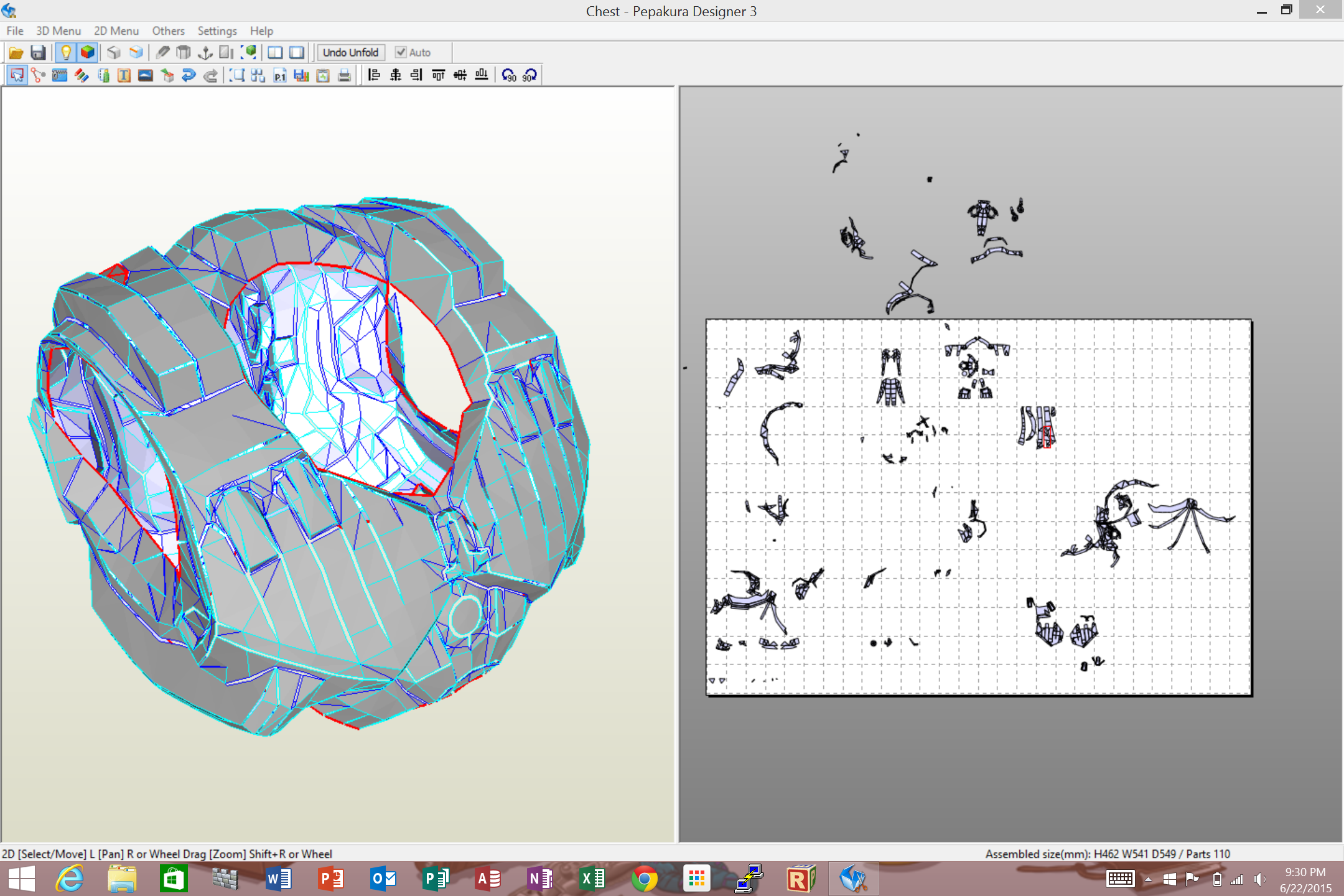1344x896 pixels.
Task: Align selected parts to the bottom
Action: click(x=482, y=75)
